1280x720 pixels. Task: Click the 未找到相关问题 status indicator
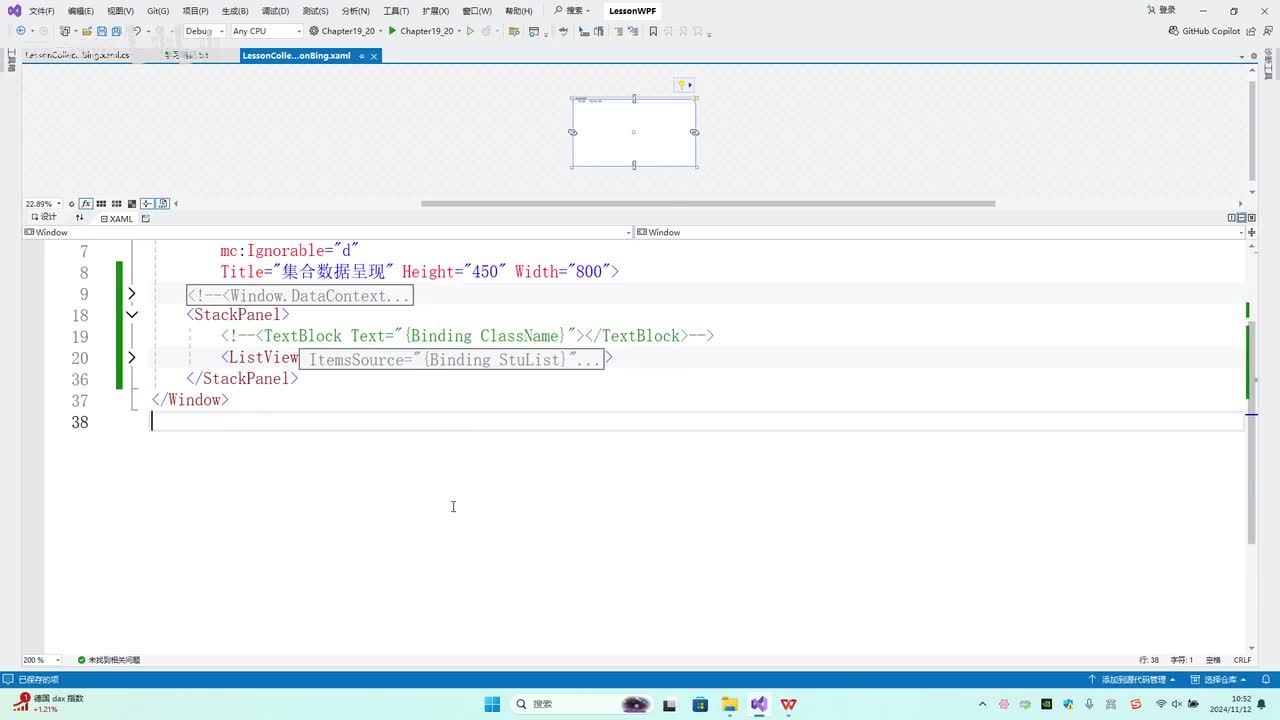109,660
